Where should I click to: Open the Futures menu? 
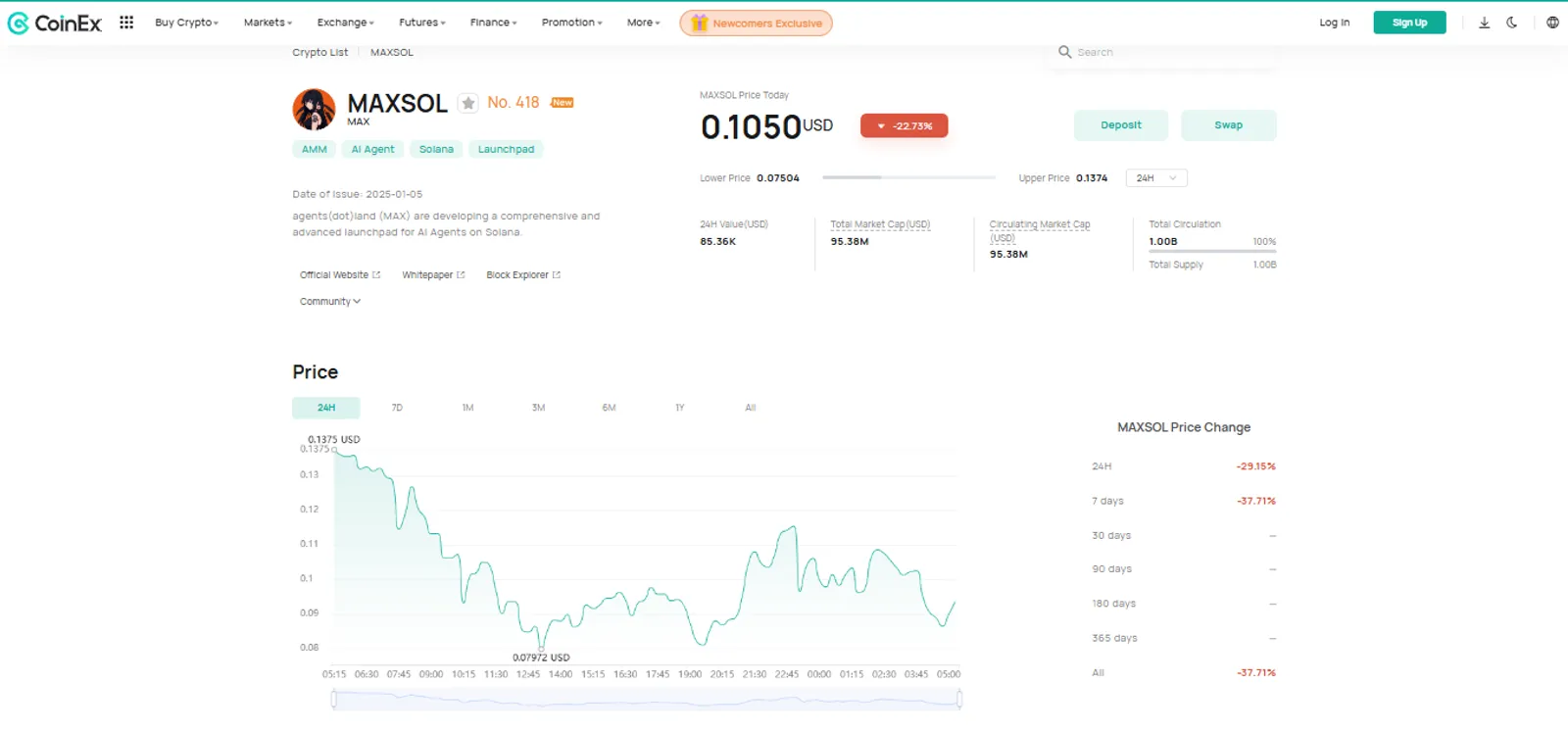click(421, 23)
